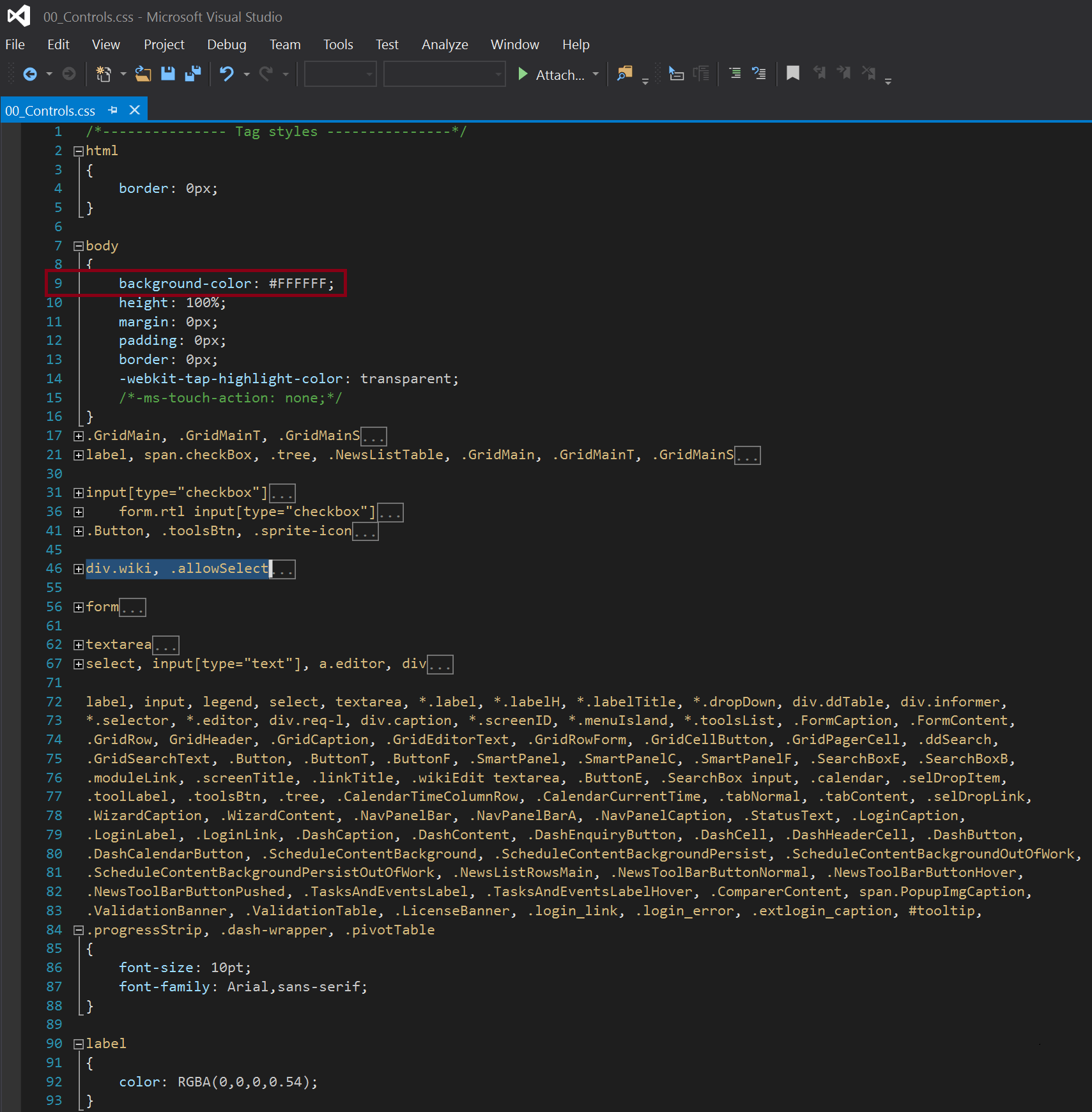Click the New Project icon
This screenshot has width=1092, height=1112.
coord(104,74)
